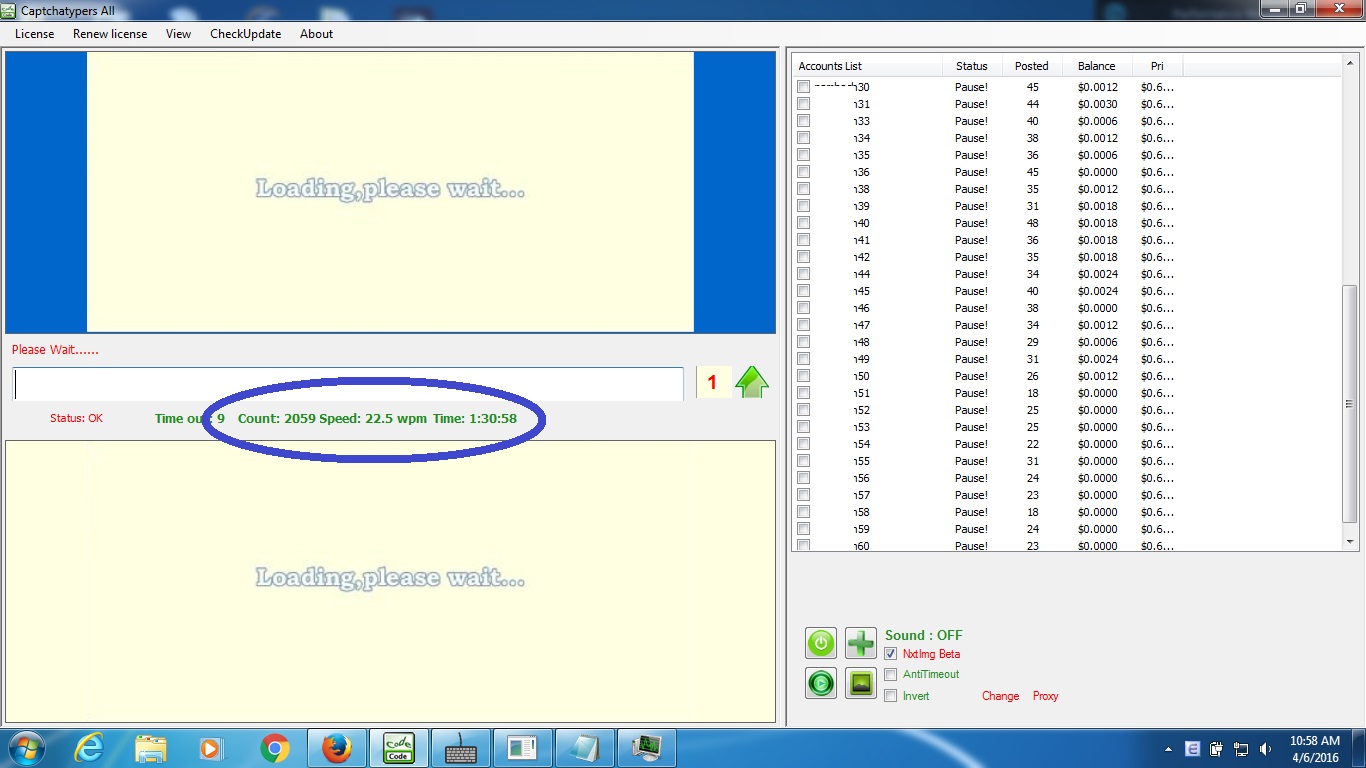The width and height of the screenshot is (1366, 768).
Task: Open the View menu
Action: click(178, 34)
